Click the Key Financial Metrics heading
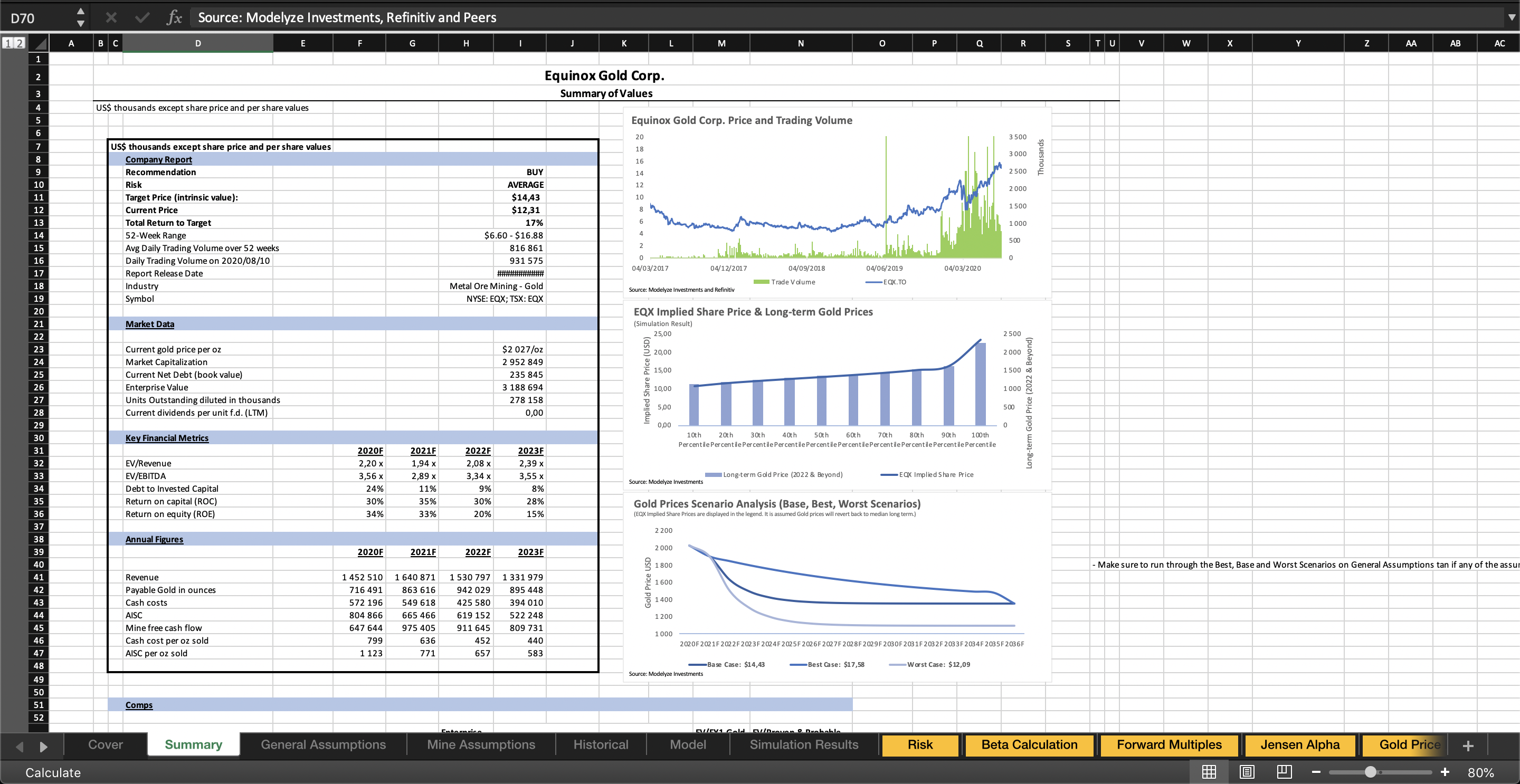This screenshot has width=1520, height=784. click(x=166, y=438)
